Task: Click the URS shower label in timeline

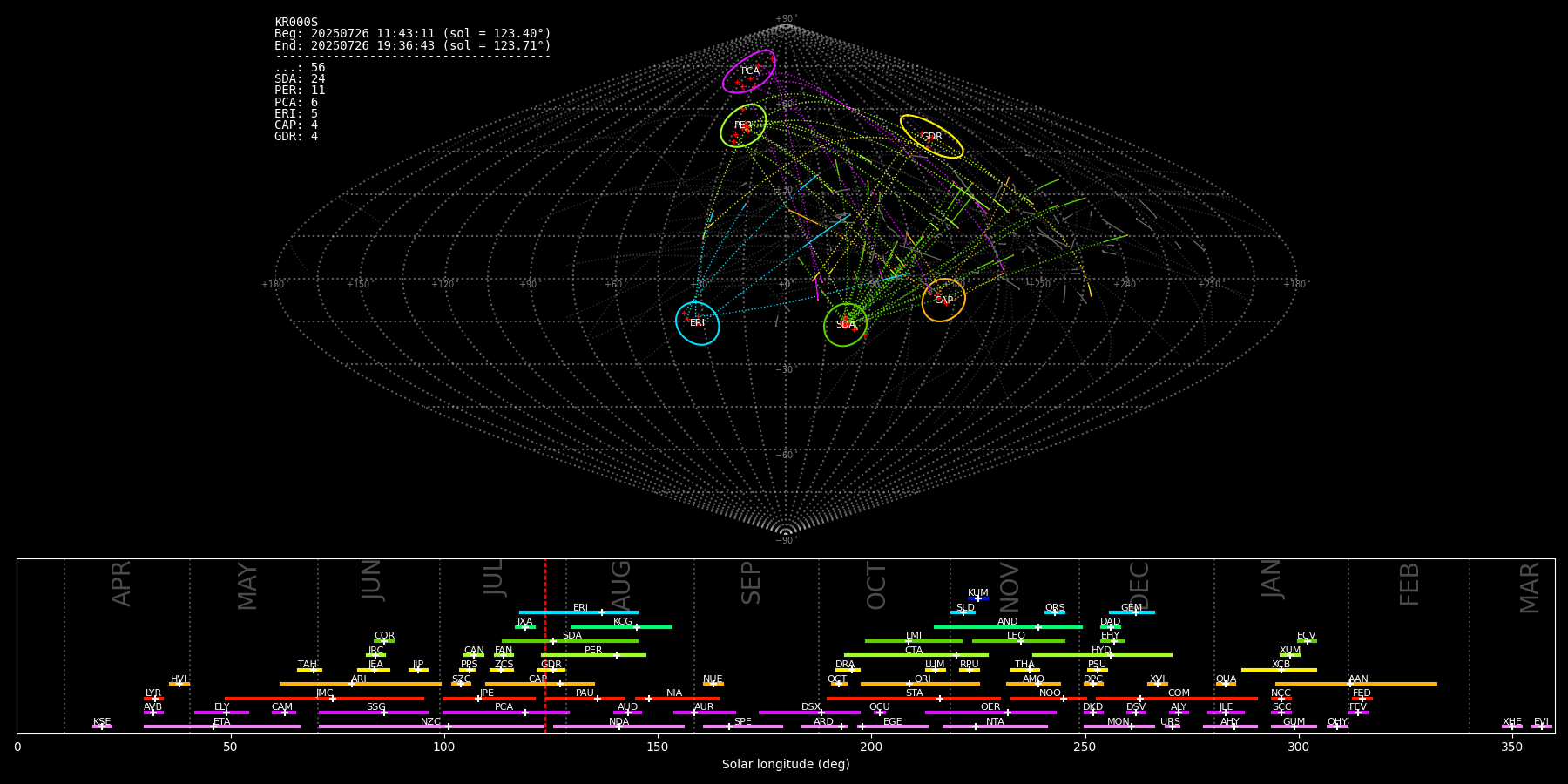Action: 1170,722
